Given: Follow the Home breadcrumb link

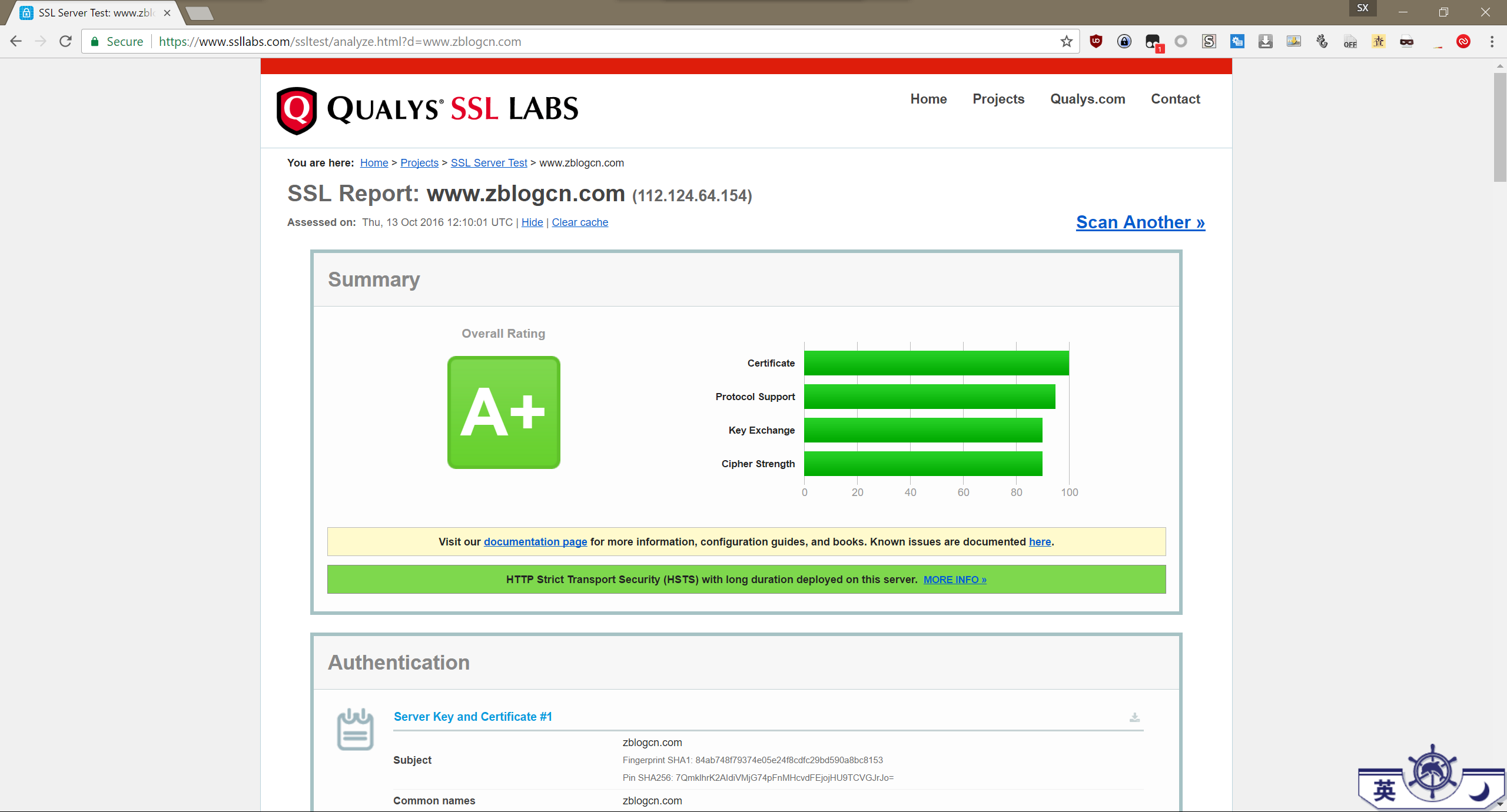Looking at the screenshot, I should (x=374, y=163).
